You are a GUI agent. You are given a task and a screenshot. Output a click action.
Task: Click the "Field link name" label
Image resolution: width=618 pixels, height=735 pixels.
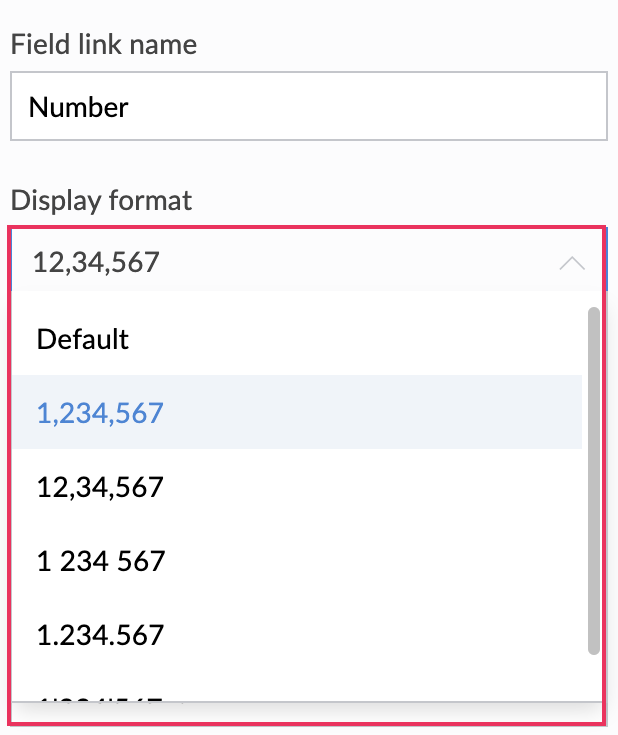pyautogui.click(x=103, y=45)
